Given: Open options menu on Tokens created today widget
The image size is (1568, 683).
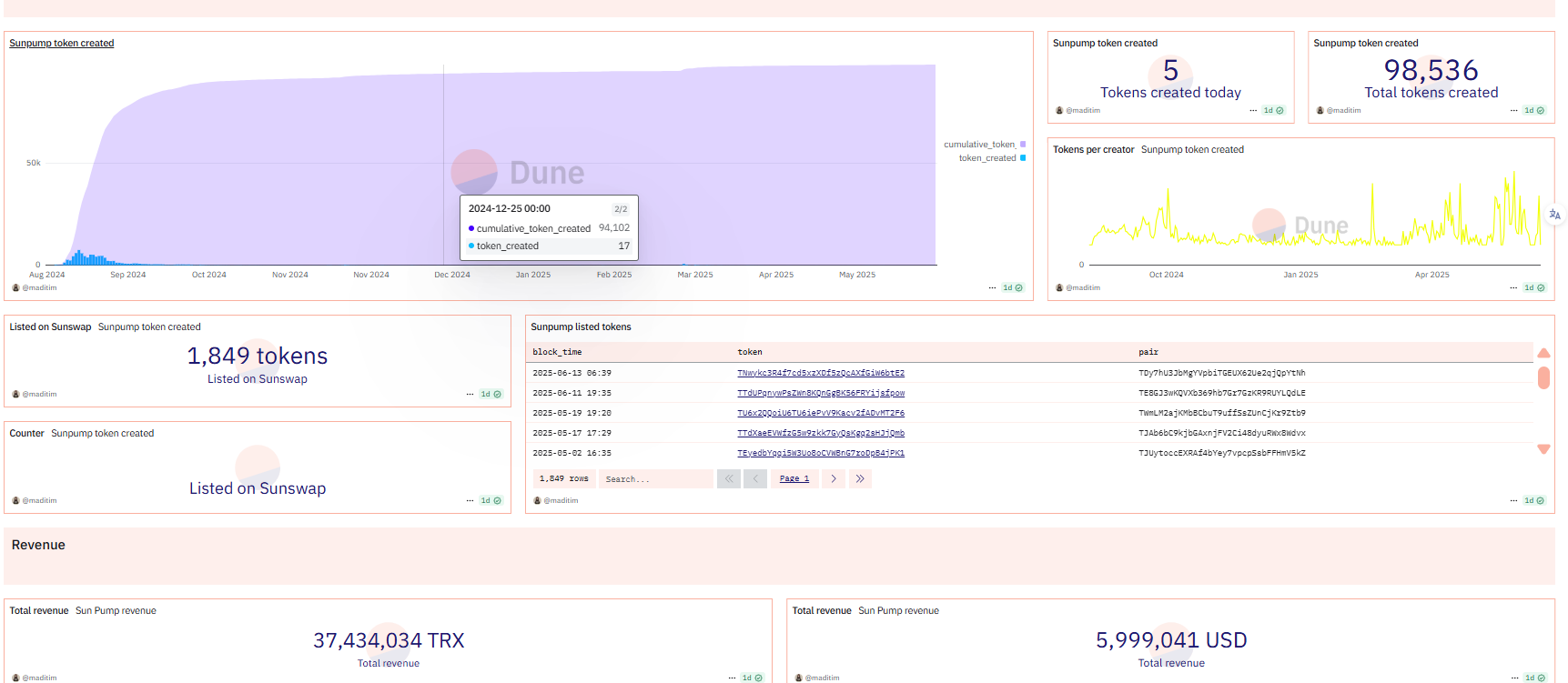Looking at the screenshot, I should click(1253, 111).
